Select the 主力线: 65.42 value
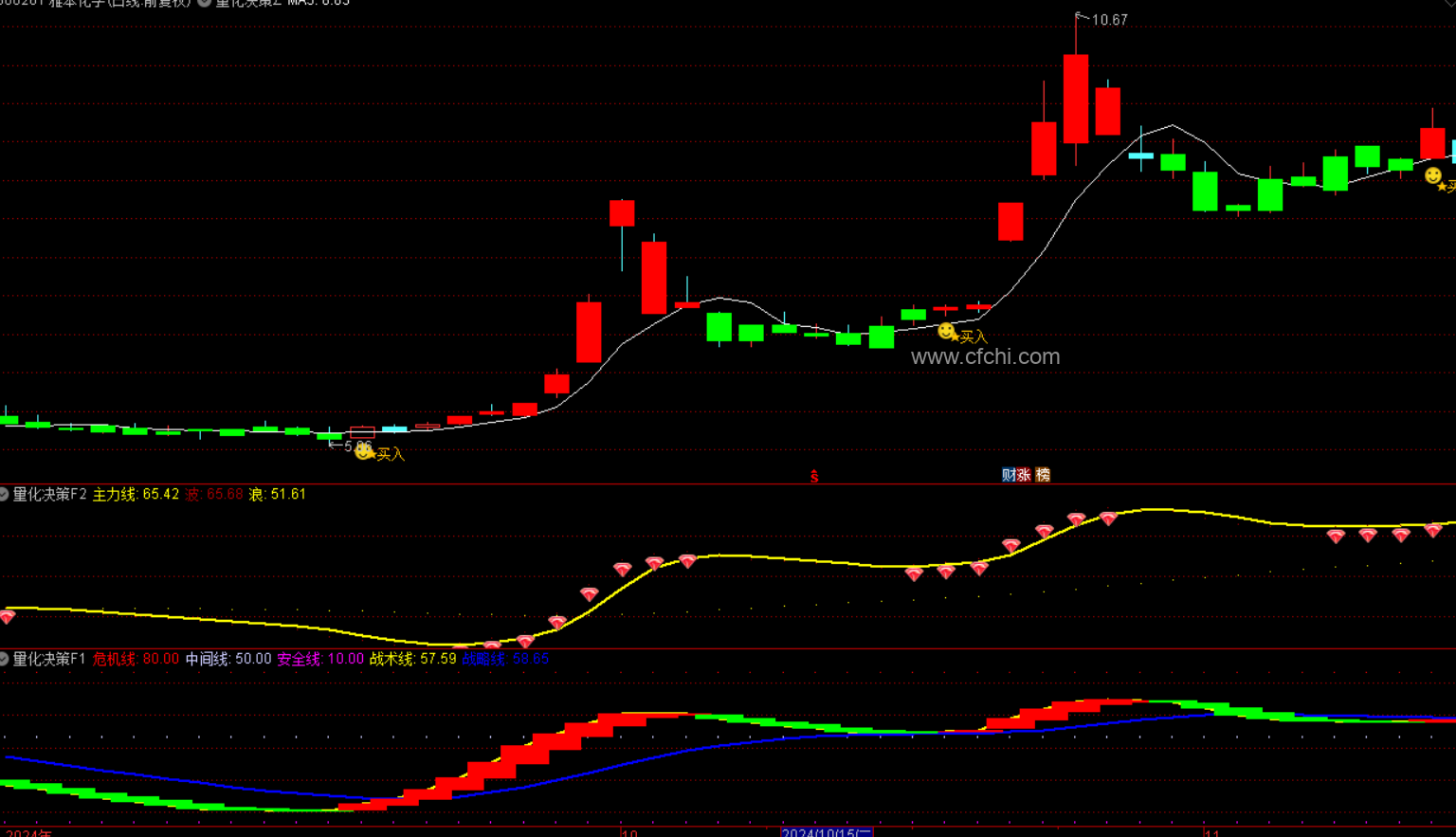The width and height of the screenshot is (1456, 837). 136,494
